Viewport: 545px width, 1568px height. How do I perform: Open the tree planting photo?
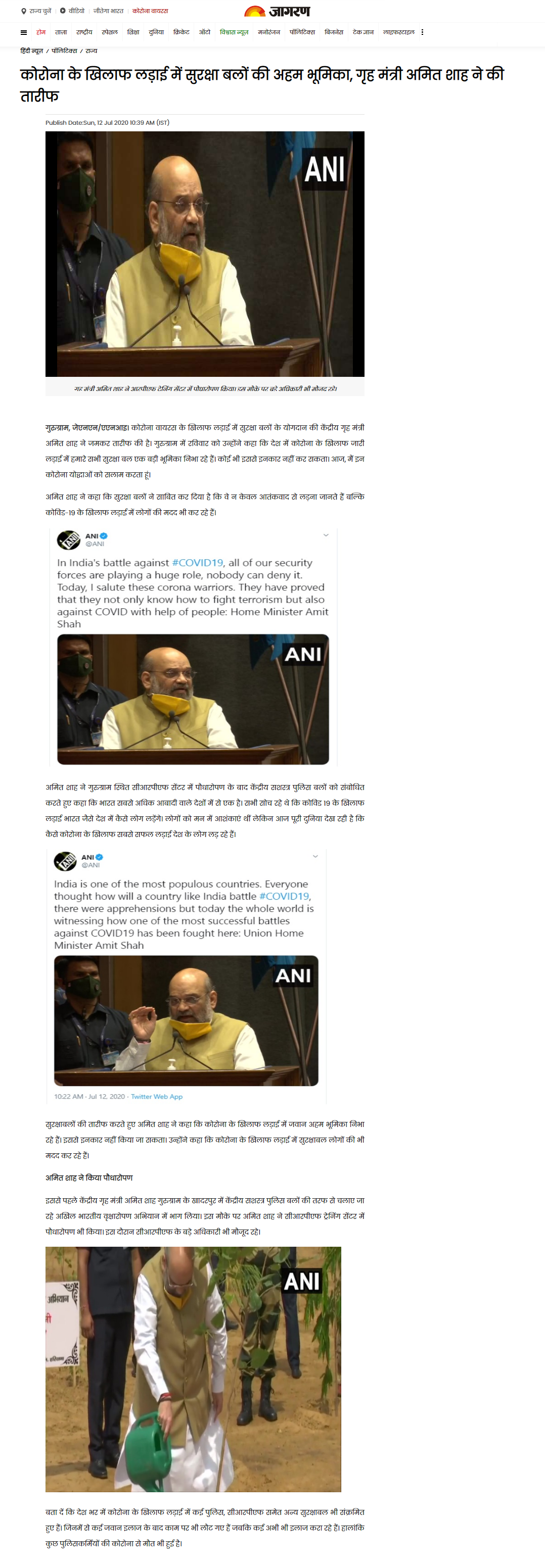click(193, 1369)
